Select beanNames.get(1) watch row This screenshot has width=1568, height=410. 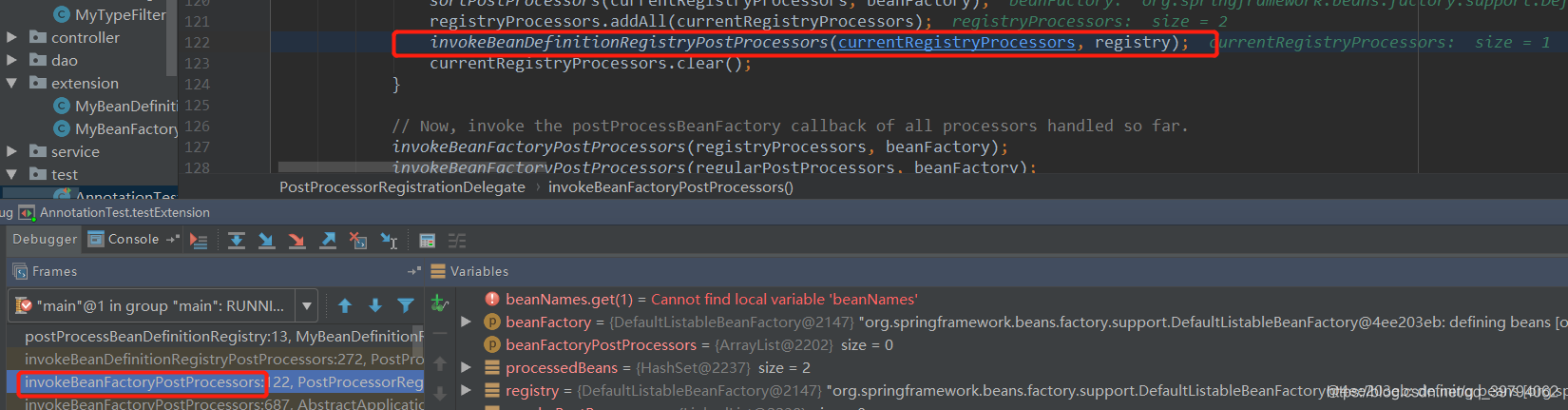[1012, 299]
